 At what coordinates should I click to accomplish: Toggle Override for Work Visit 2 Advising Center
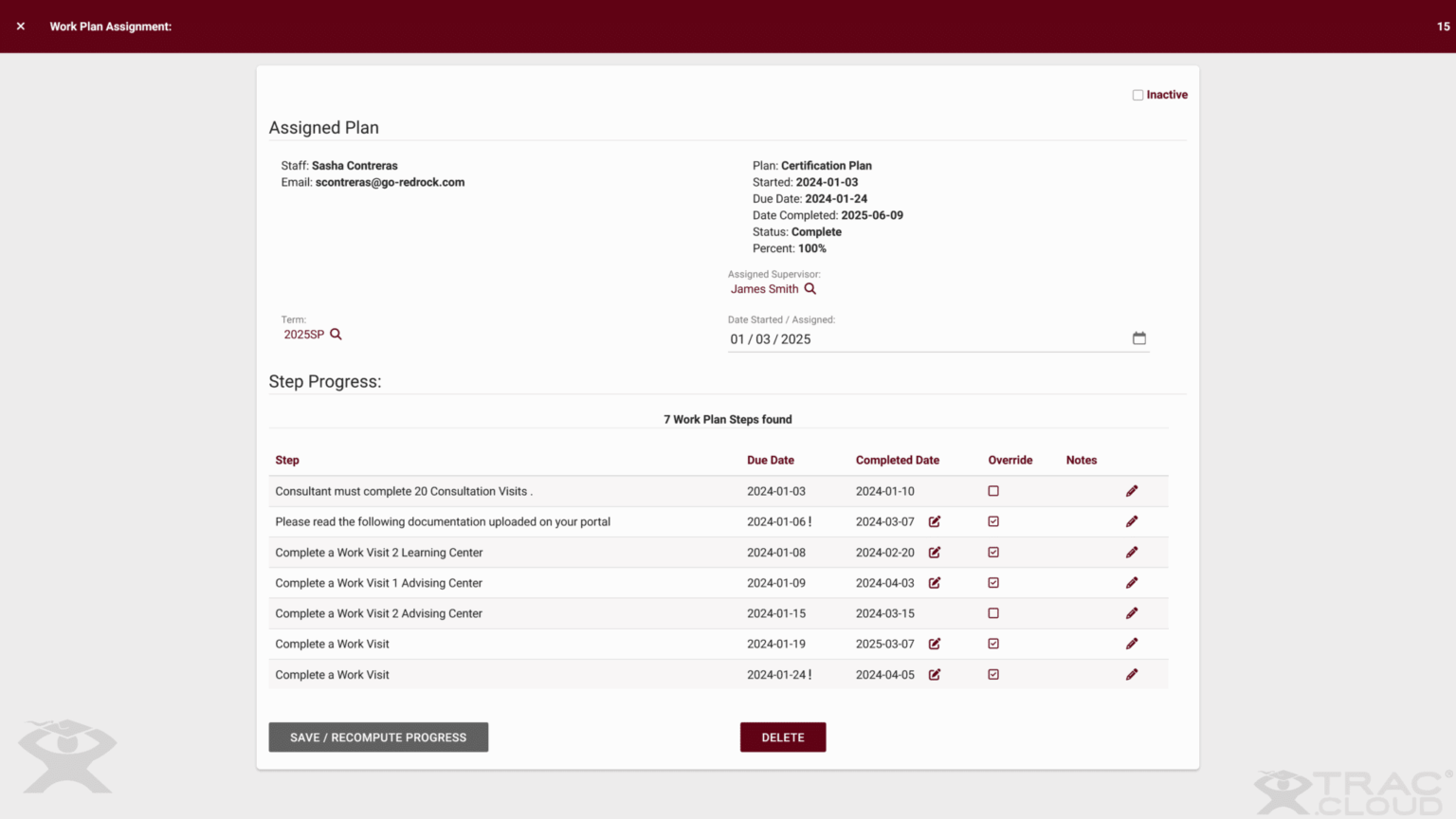pyautogui.click(x=993, y=613)
